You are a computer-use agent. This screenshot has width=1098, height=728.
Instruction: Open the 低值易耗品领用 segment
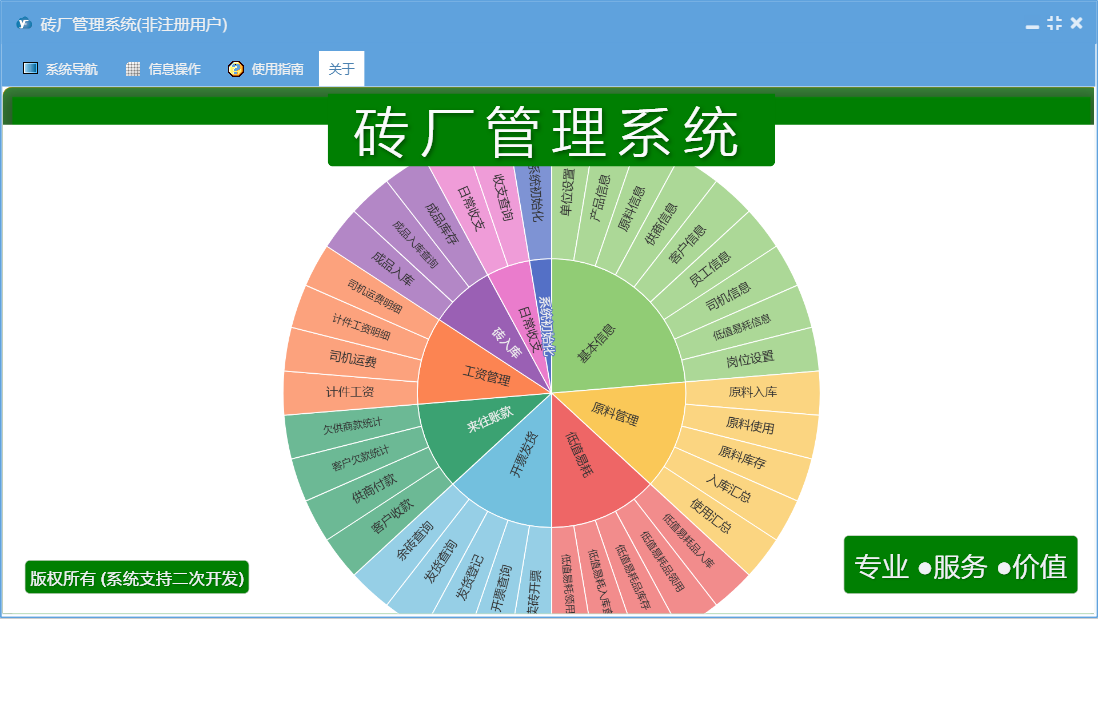pos(660,560)
